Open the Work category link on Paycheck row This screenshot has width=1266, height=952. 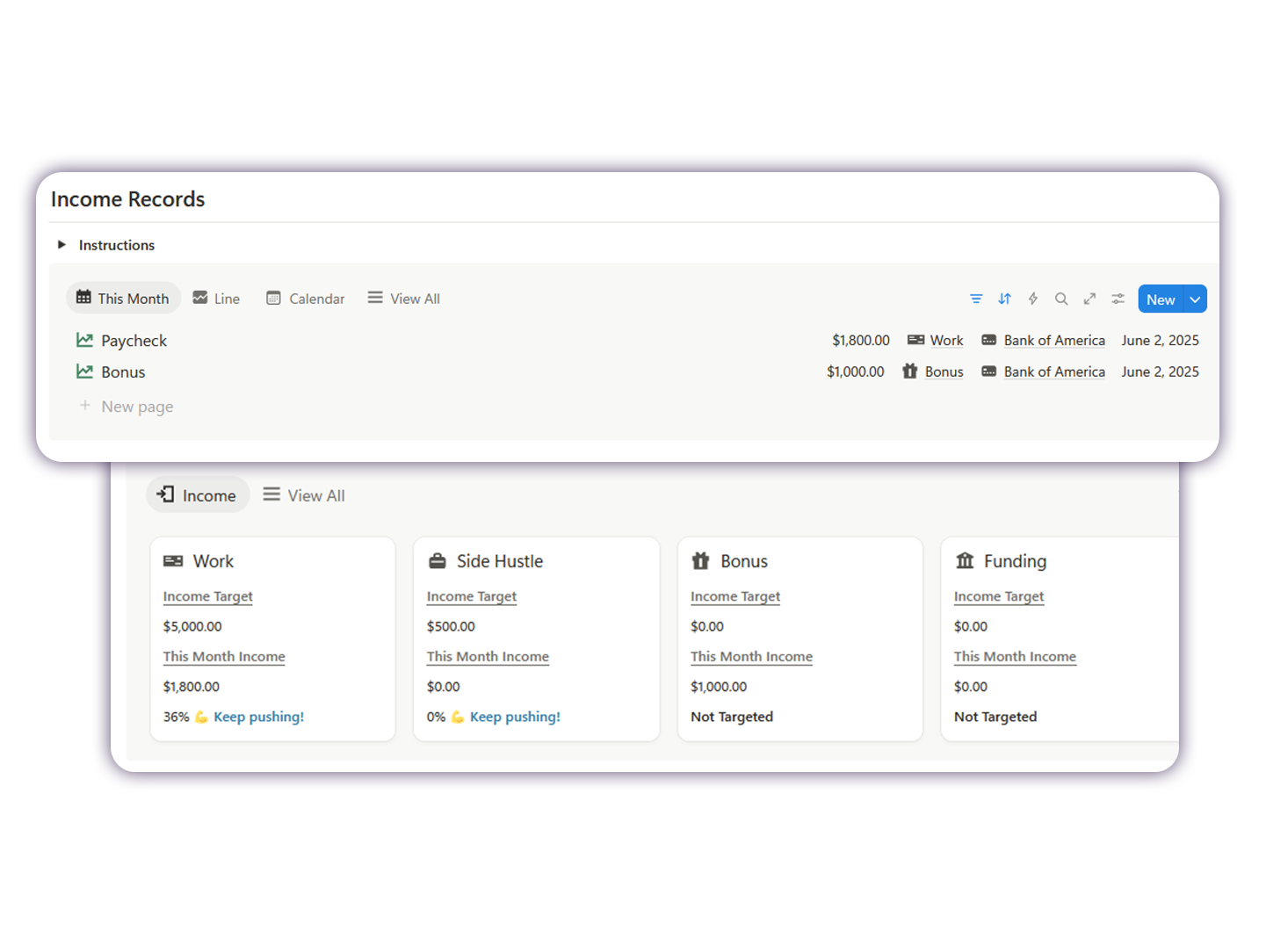coord(946,341)
